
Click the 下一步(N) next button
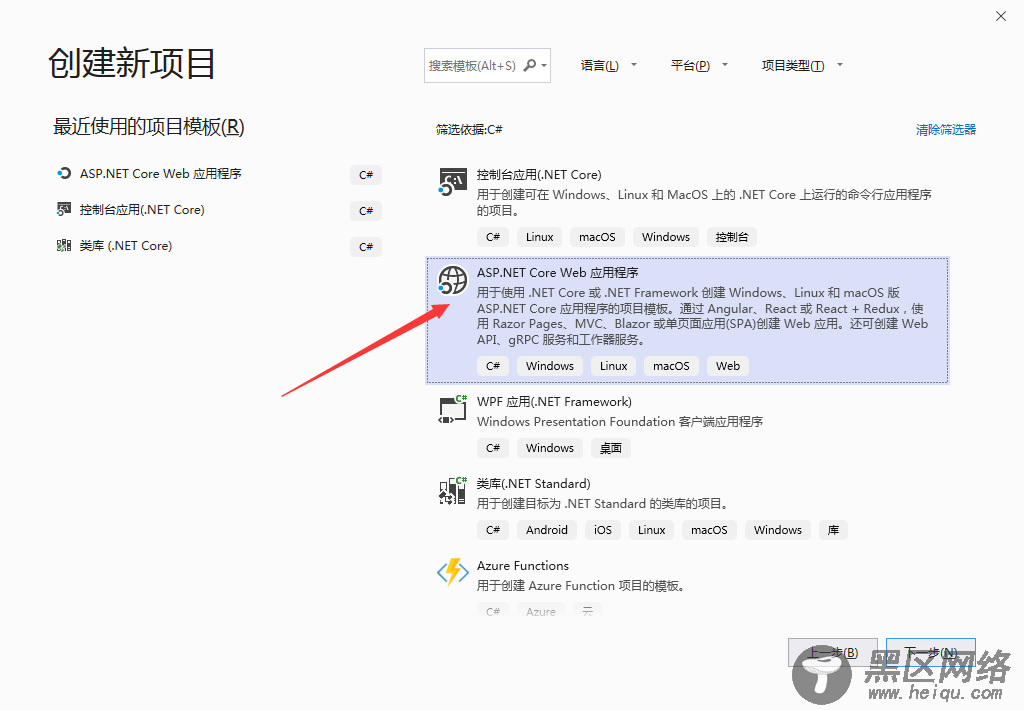[x=931, y=653]
